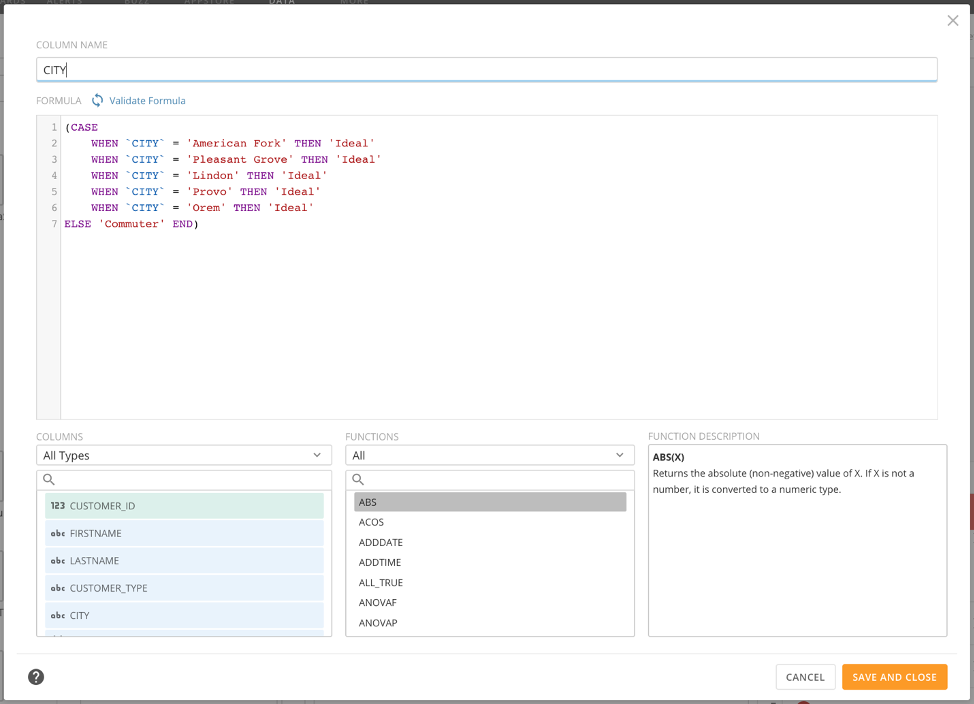
Task: Click the CANCEL button
Action: [805, 677]
